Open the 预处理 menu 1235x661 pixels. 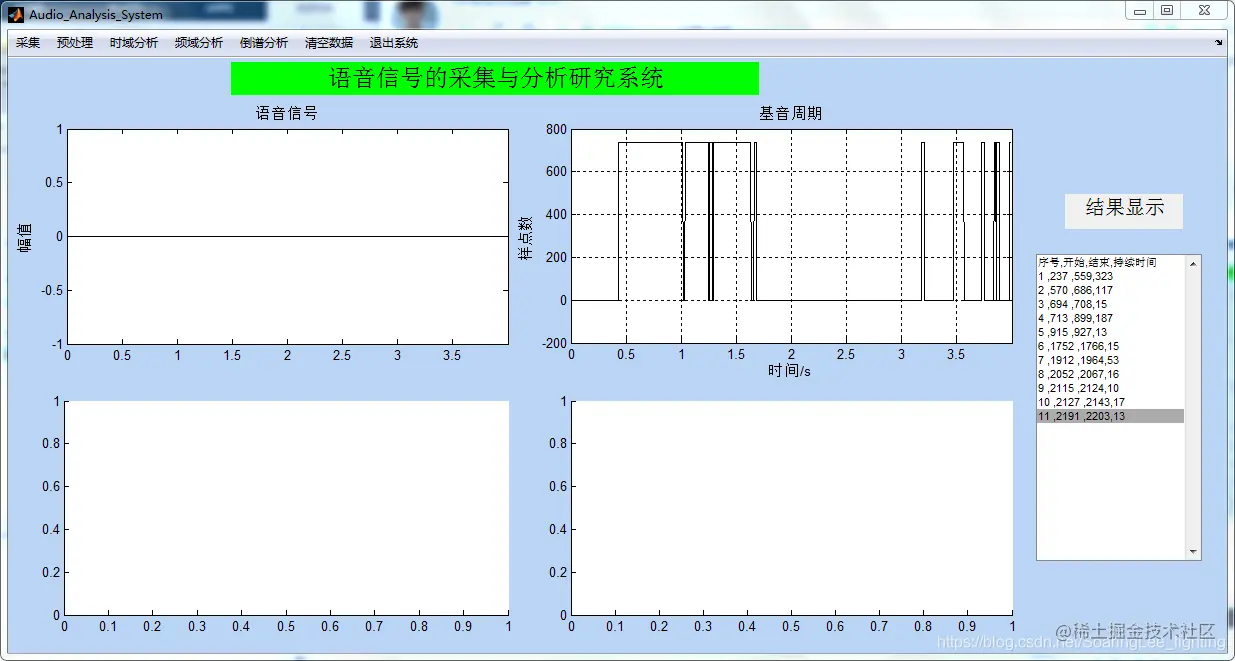75,43
